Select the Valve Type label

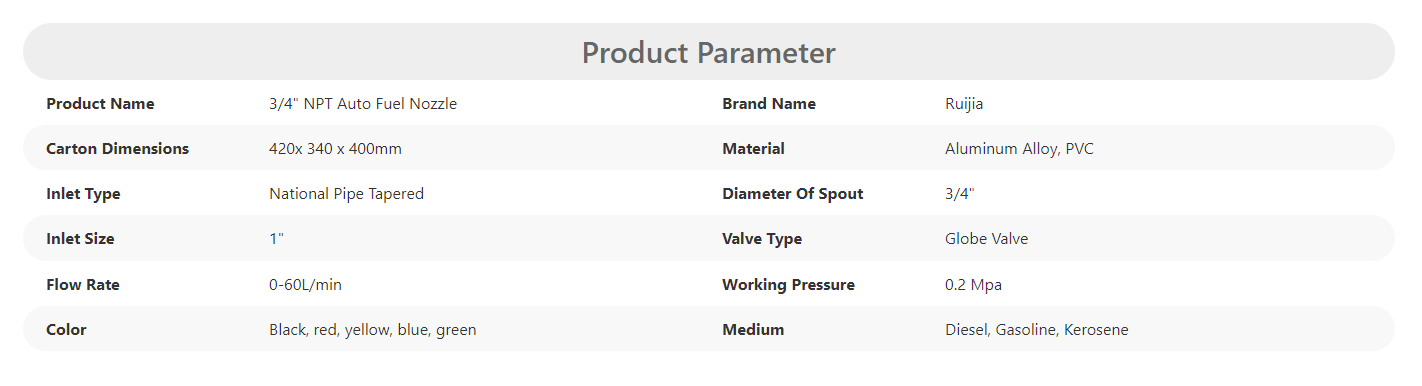762,239
